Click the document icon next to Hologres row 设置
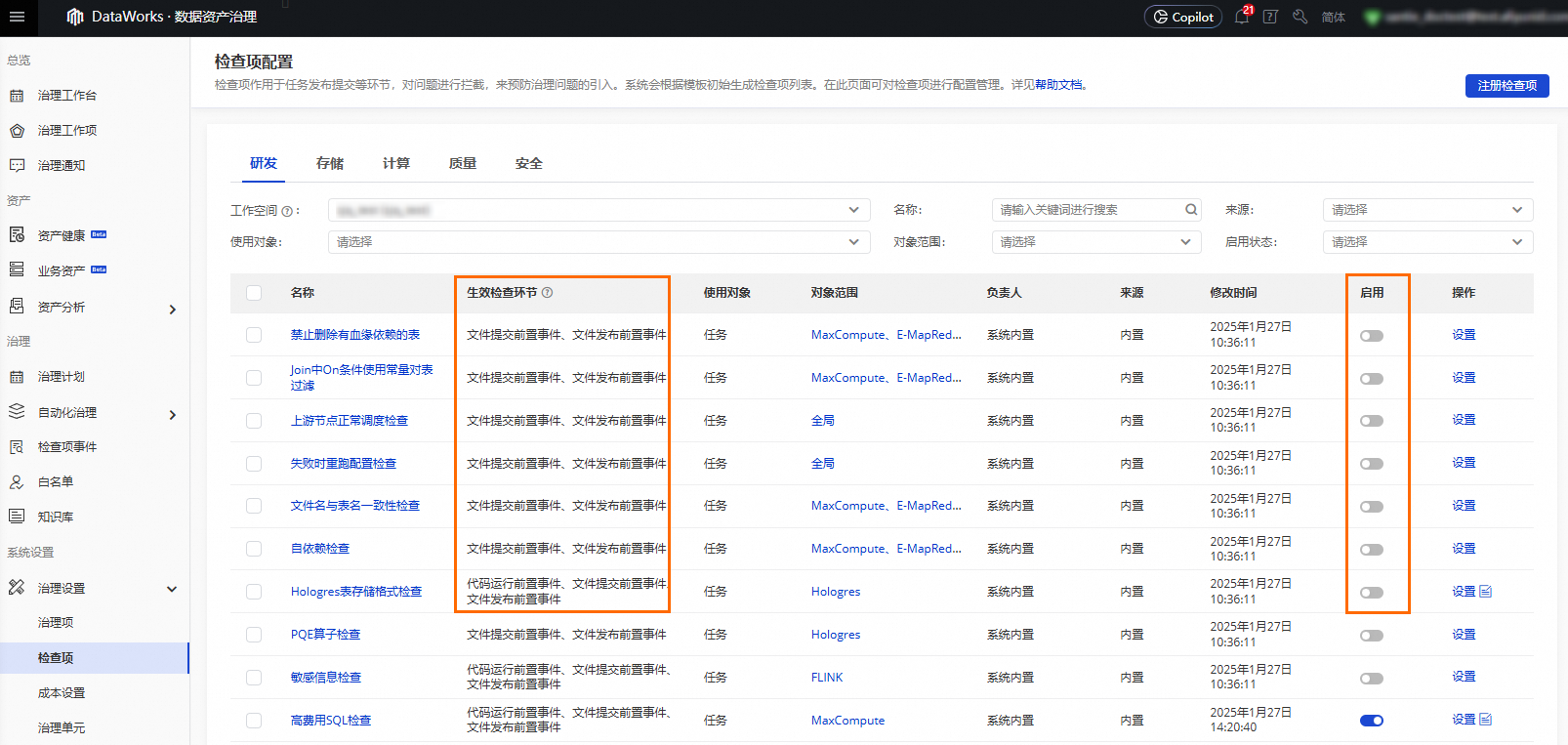 coord(1486,592)
